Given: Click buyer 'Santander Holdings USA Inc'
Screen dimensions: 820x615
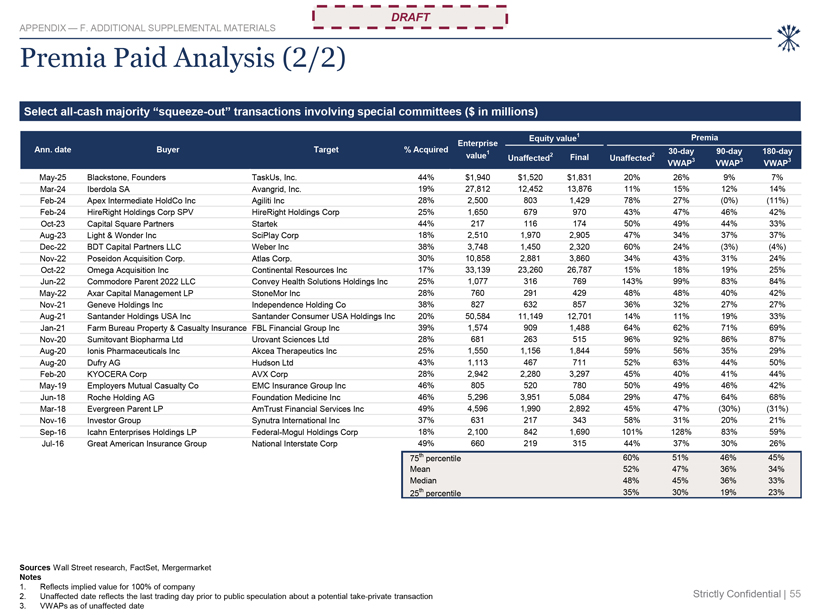Looking at the screenshot, I should pyautogui.click(x=139, y=316).
